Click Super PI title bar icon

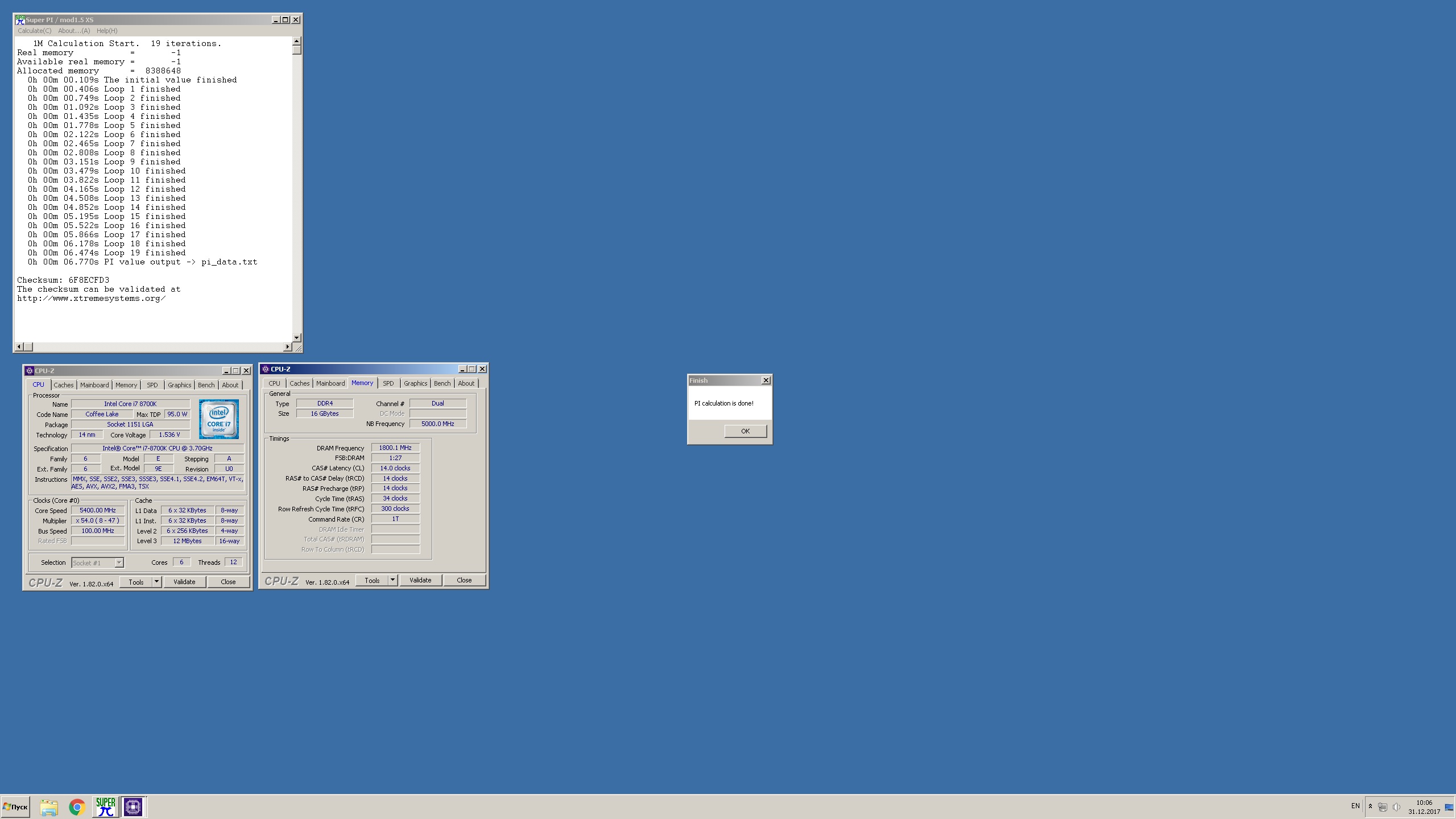tap(20, 20)
